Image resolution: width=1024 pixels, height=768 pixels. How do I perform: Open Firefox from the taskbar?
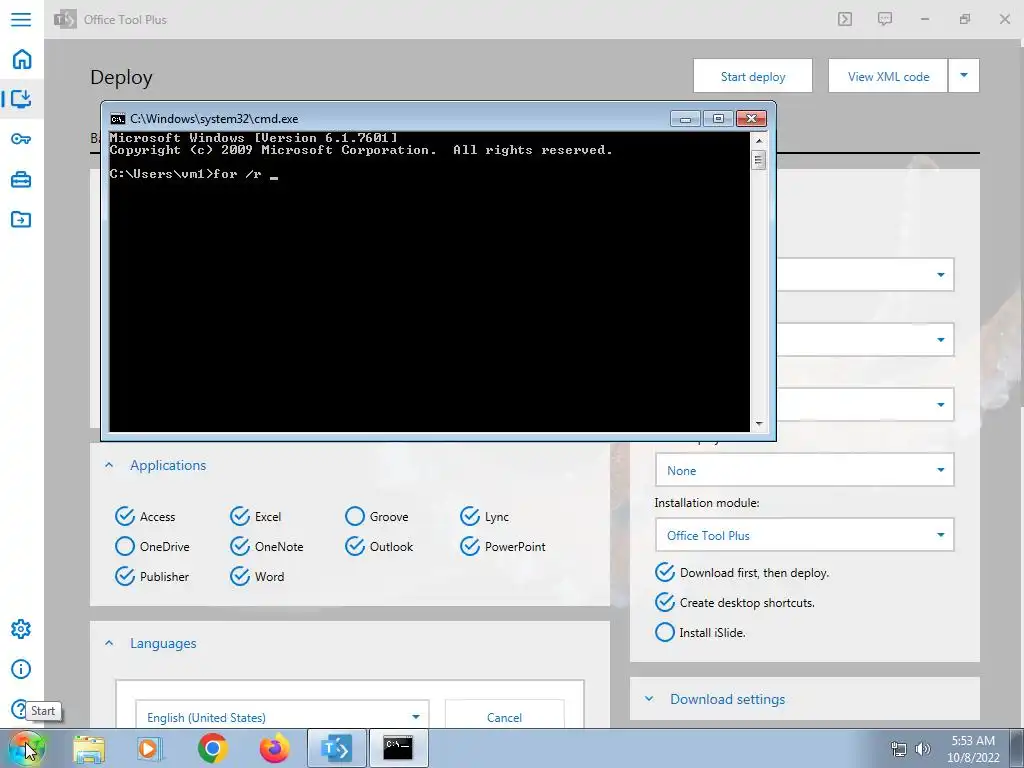pyautogui.click(x=274, y=748)
